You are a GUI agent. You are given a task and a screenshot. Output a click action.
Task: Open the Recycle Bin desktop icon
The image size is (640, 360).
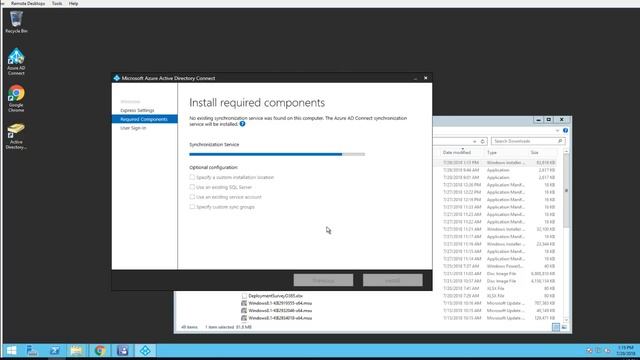(16, 22)
